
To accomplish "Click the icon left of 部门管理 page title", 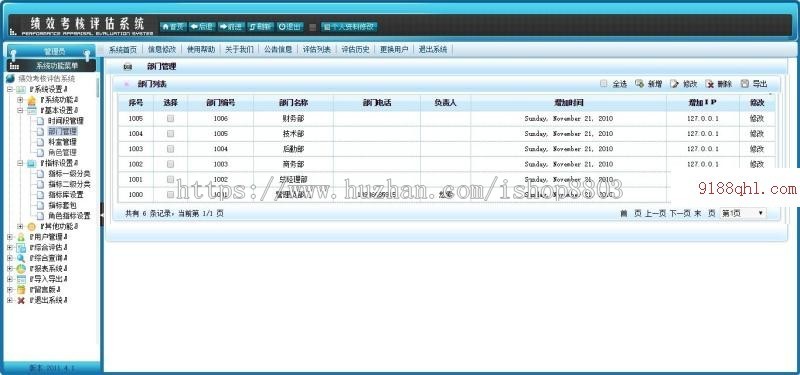I will (128, 67).
